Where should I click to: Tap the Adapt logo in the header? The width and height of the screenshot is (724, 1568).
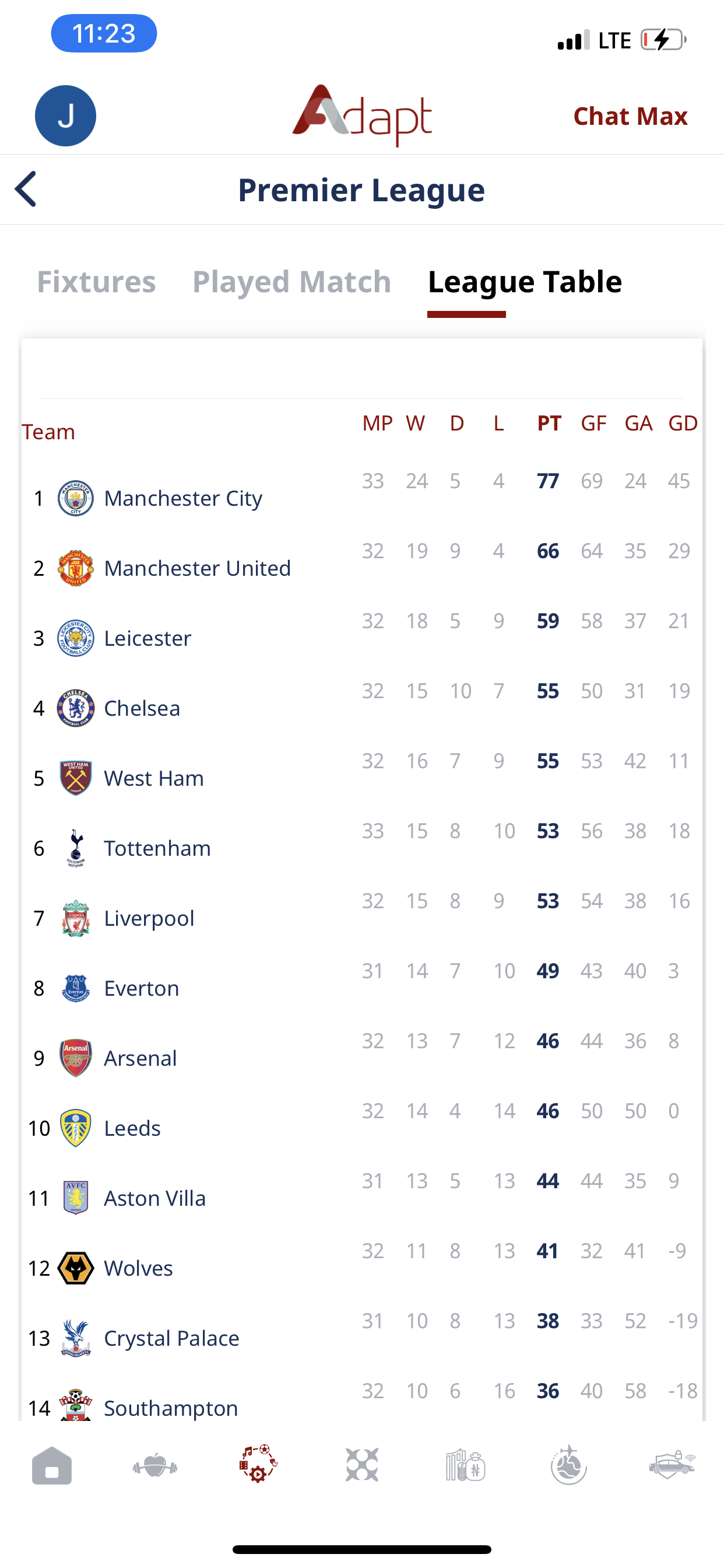click(362, 115)
